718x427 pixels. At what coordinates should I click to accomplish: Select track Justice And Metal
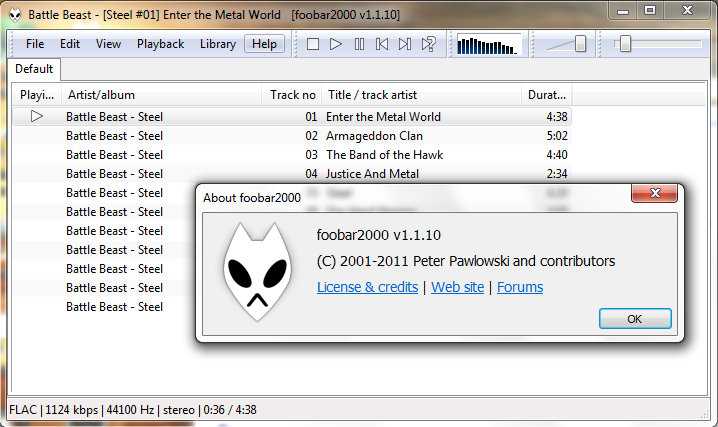(x=372, y=174)
